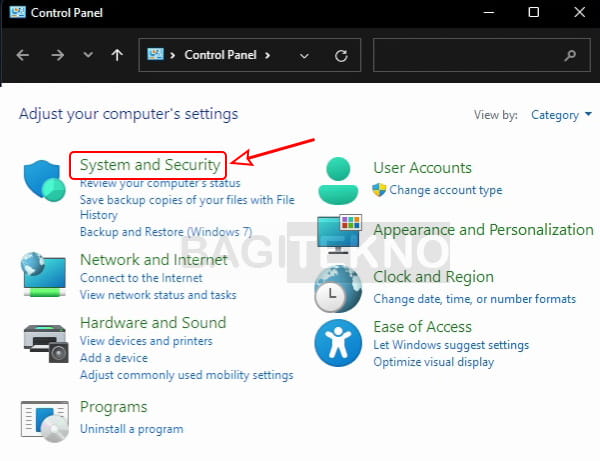
Task: Click the Ease of Access icon
Action: (338, 343)
